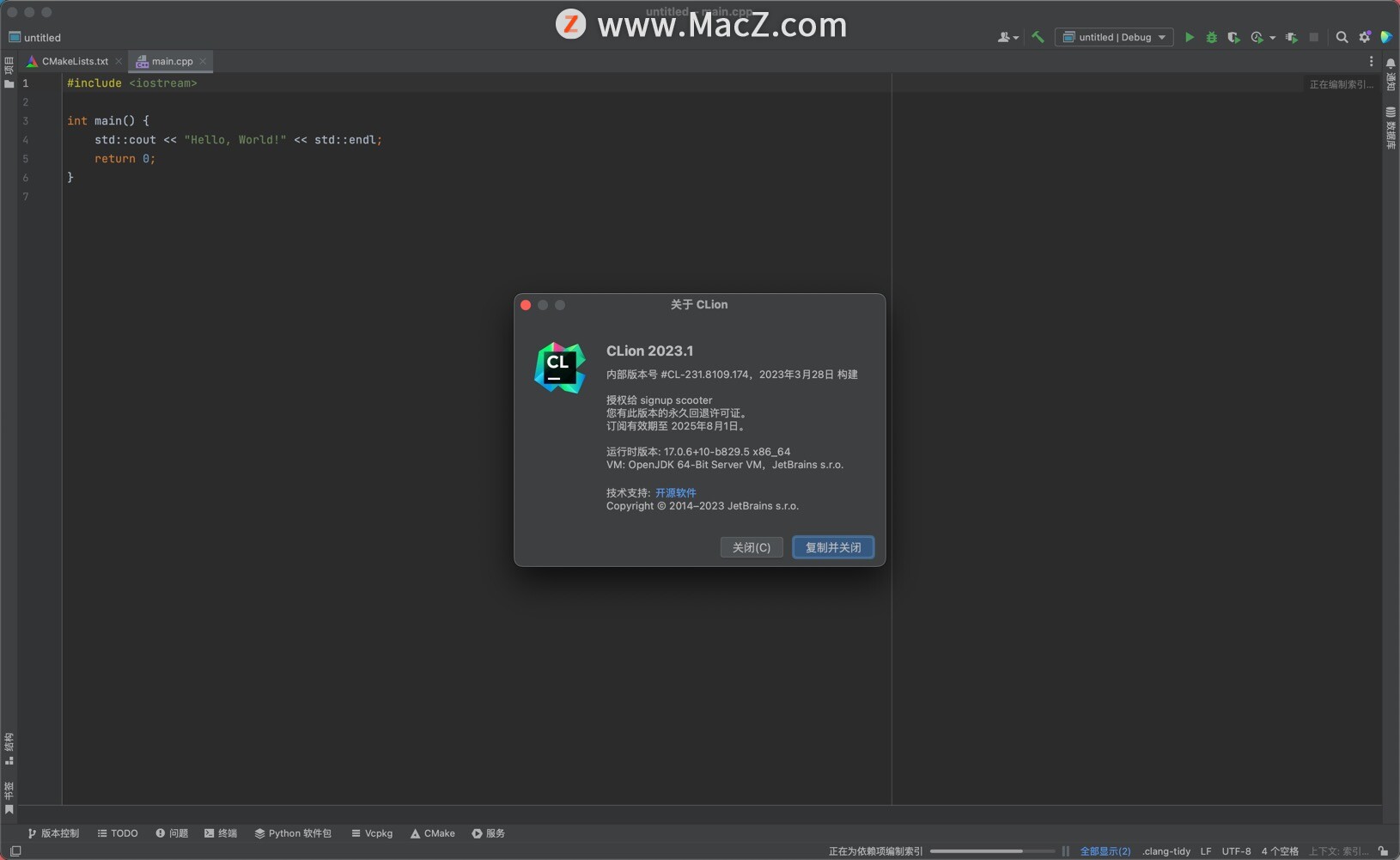The image size is (1400, 860).
Task: Open the Project tool window folder icon
Action: 9,83
